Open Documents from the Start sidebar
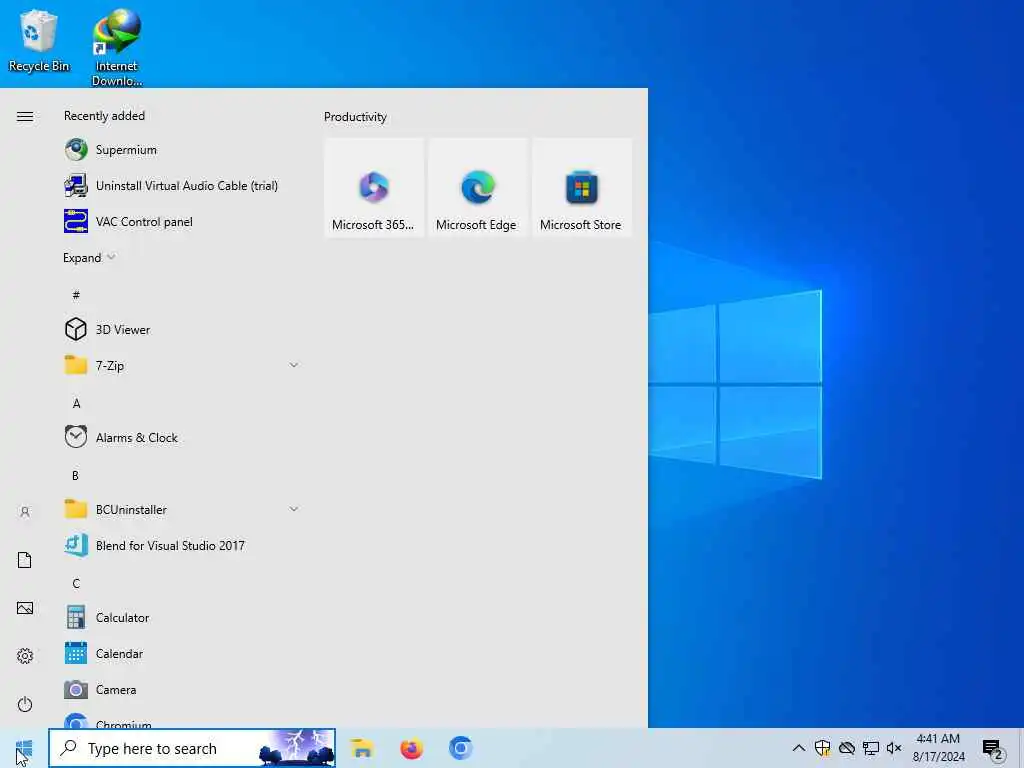 coord(25,560)
